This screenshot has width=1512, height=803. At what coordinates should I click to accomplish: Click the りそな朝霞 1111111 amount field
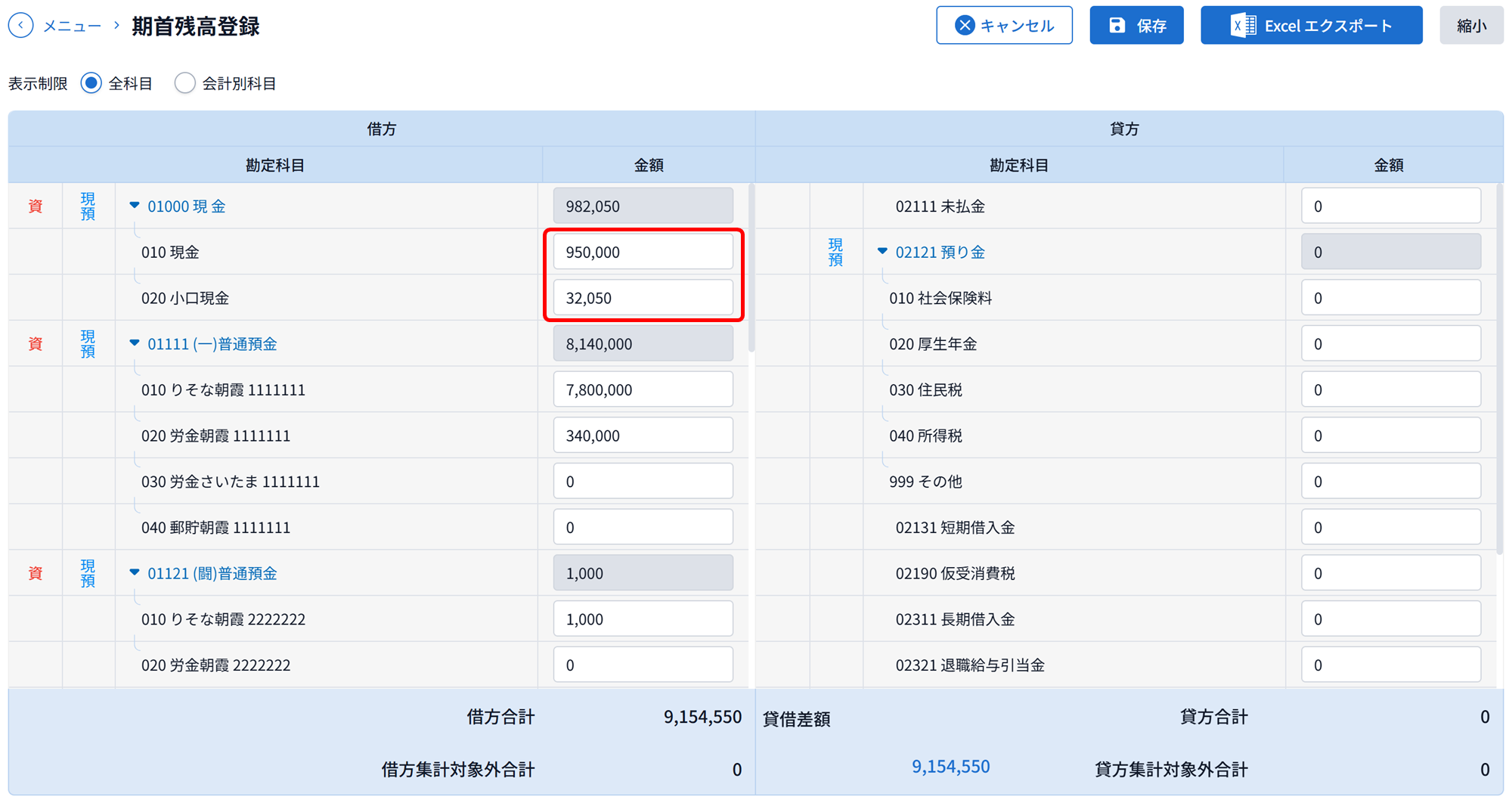click(643, 389)
